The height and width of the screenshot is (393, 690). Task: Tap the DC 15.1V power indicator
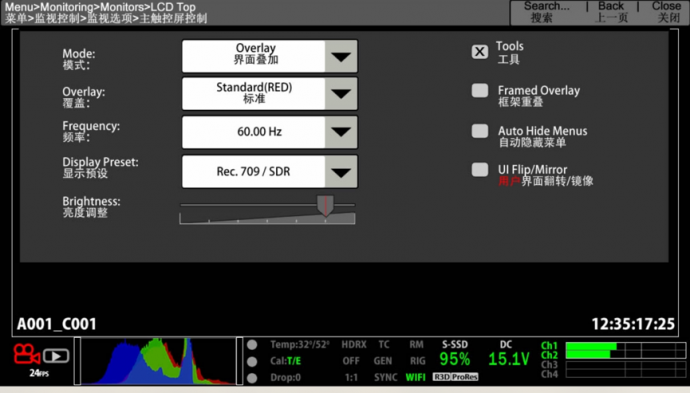[508, 354]
